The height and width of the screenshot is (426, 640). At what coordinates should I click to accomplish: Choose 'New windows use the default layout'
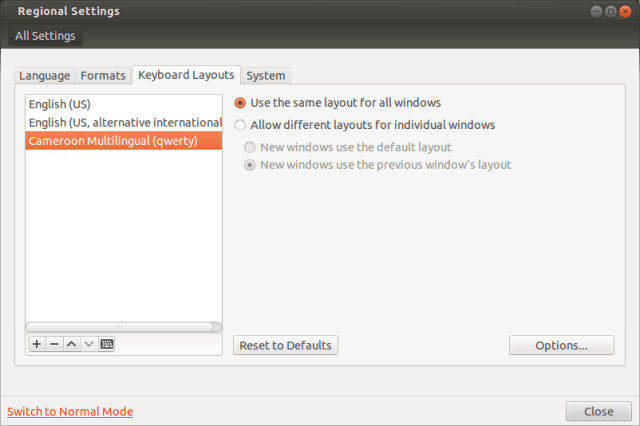250,147
